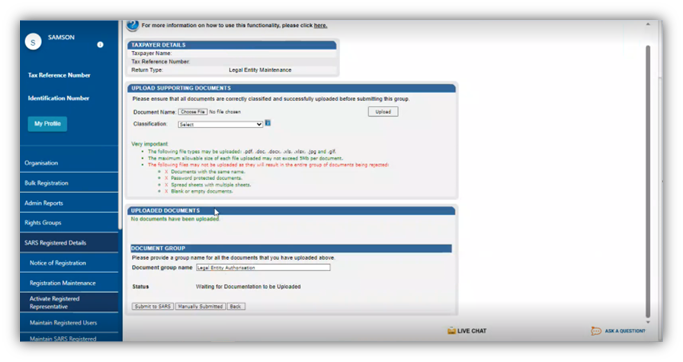Click 'Spread sheets with multiple sheets' line
The image size is (683, 362).
[211, 185]
